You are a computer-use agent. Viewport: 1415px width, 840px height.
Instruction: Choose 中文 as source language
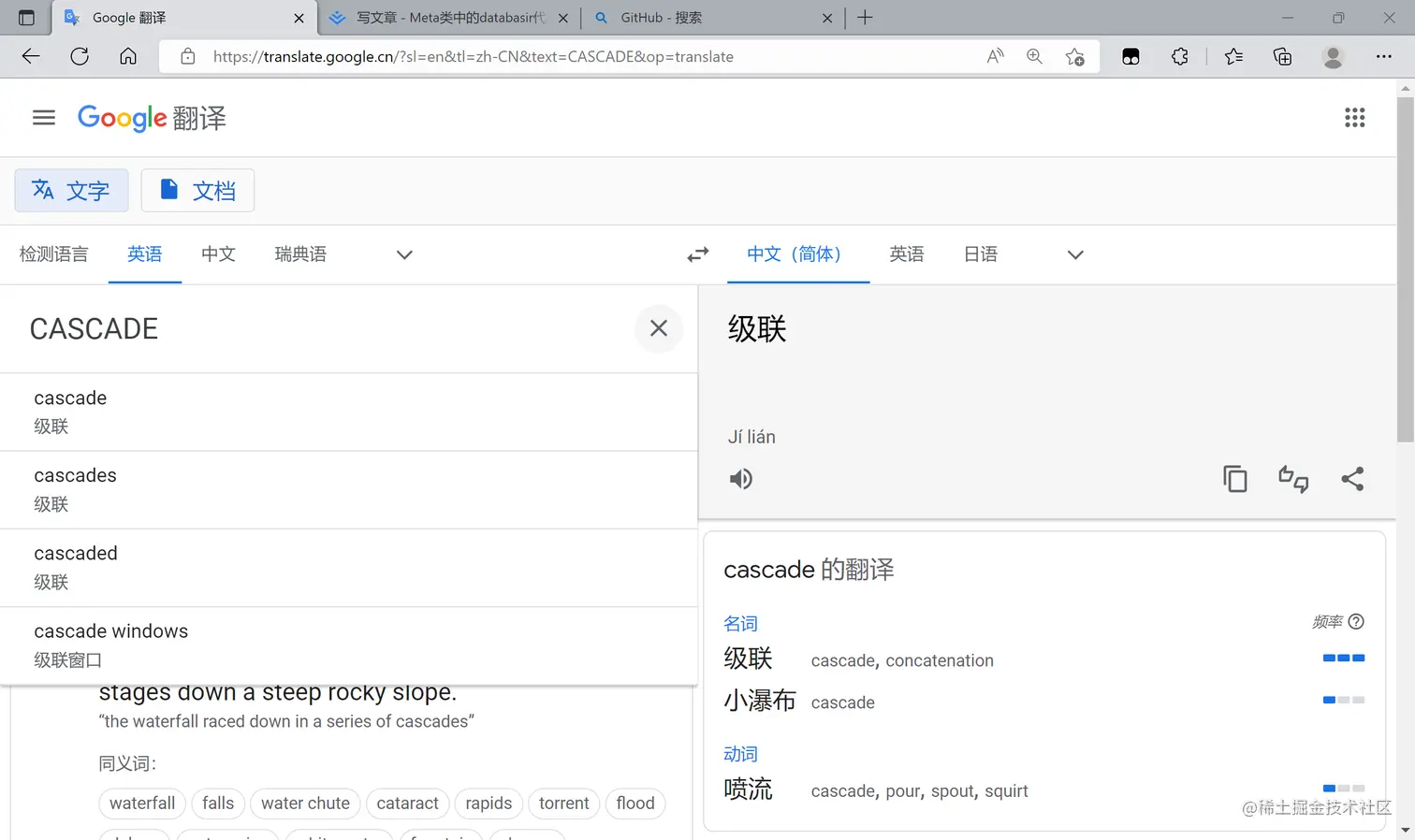coord(218,254)
